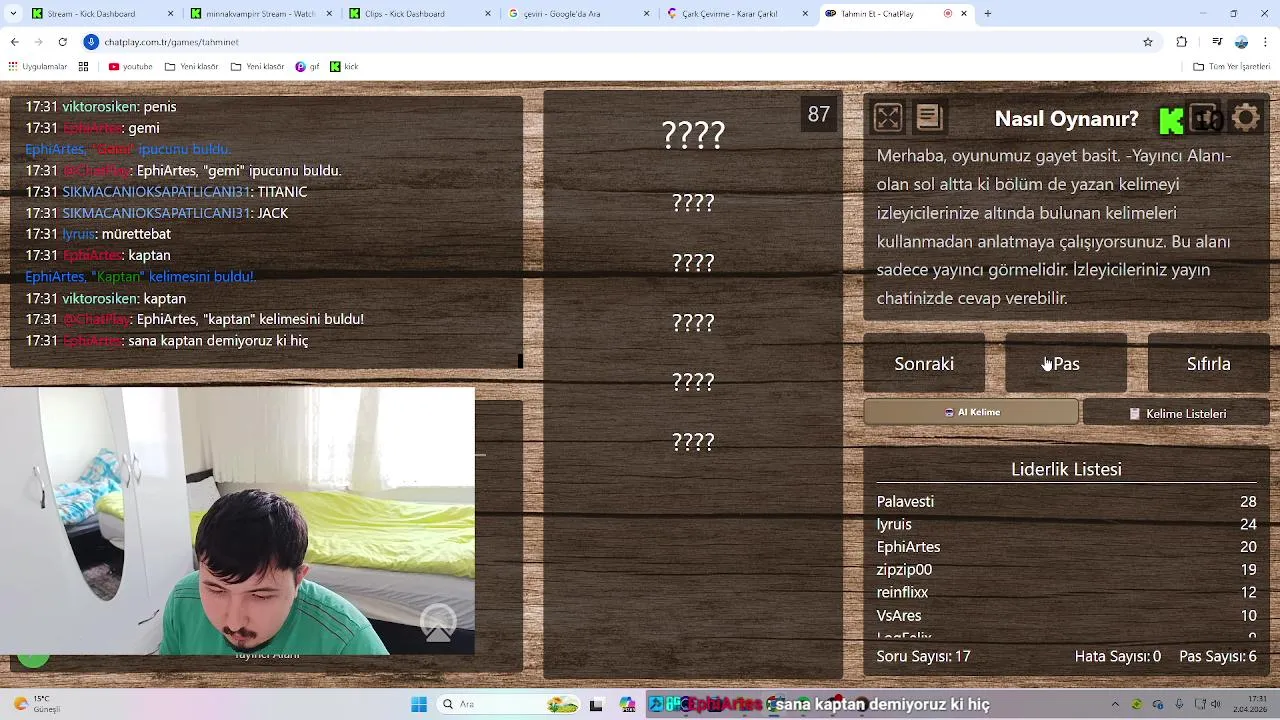This screenshot has width=1280, height=720.
Task: Open the first Yeni klasör bookmark folder
Action: (192, 67)
